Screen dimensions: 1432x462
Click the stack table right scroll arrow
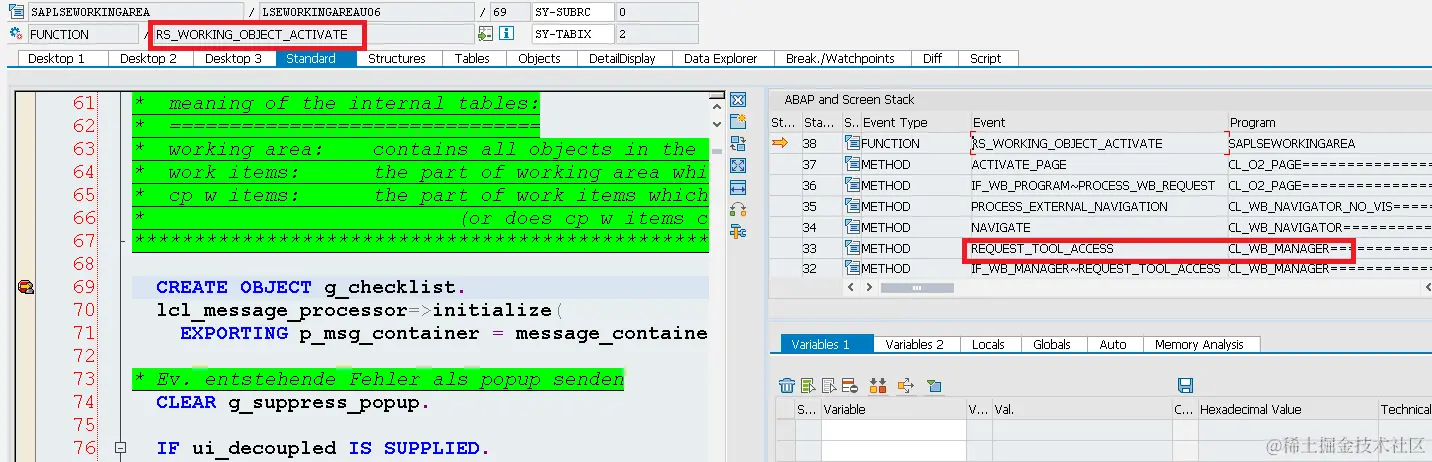(x=867, y=287)
